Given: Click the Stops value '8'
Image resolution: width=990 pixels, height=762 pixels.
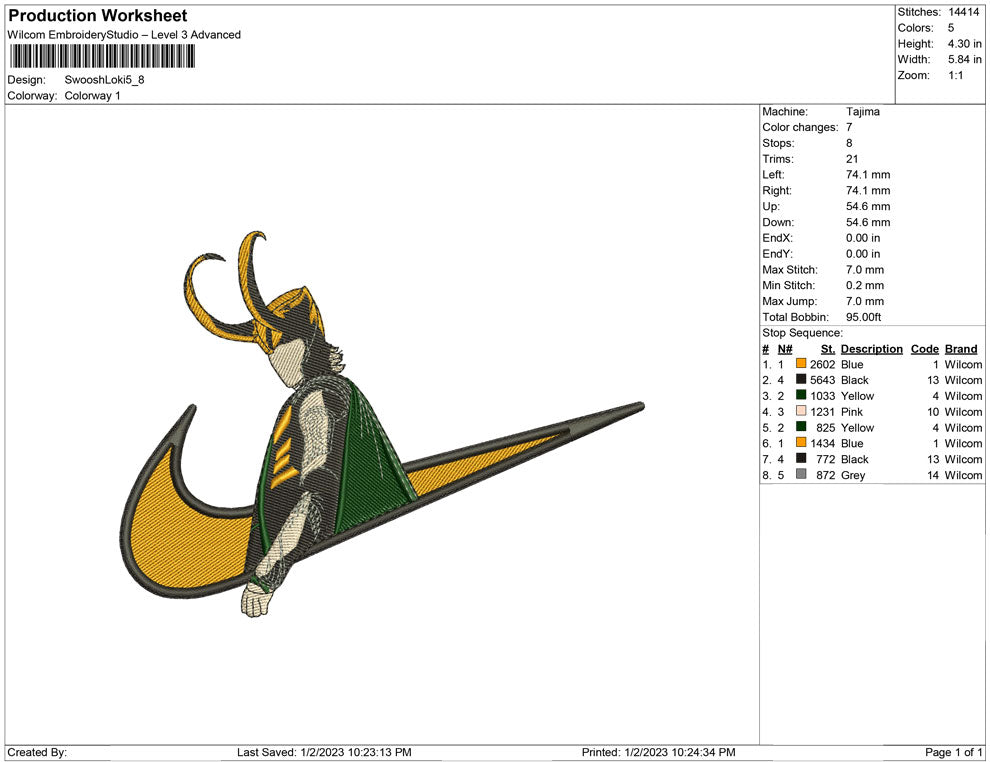Looking at the screenshot, I should [849, 143].
